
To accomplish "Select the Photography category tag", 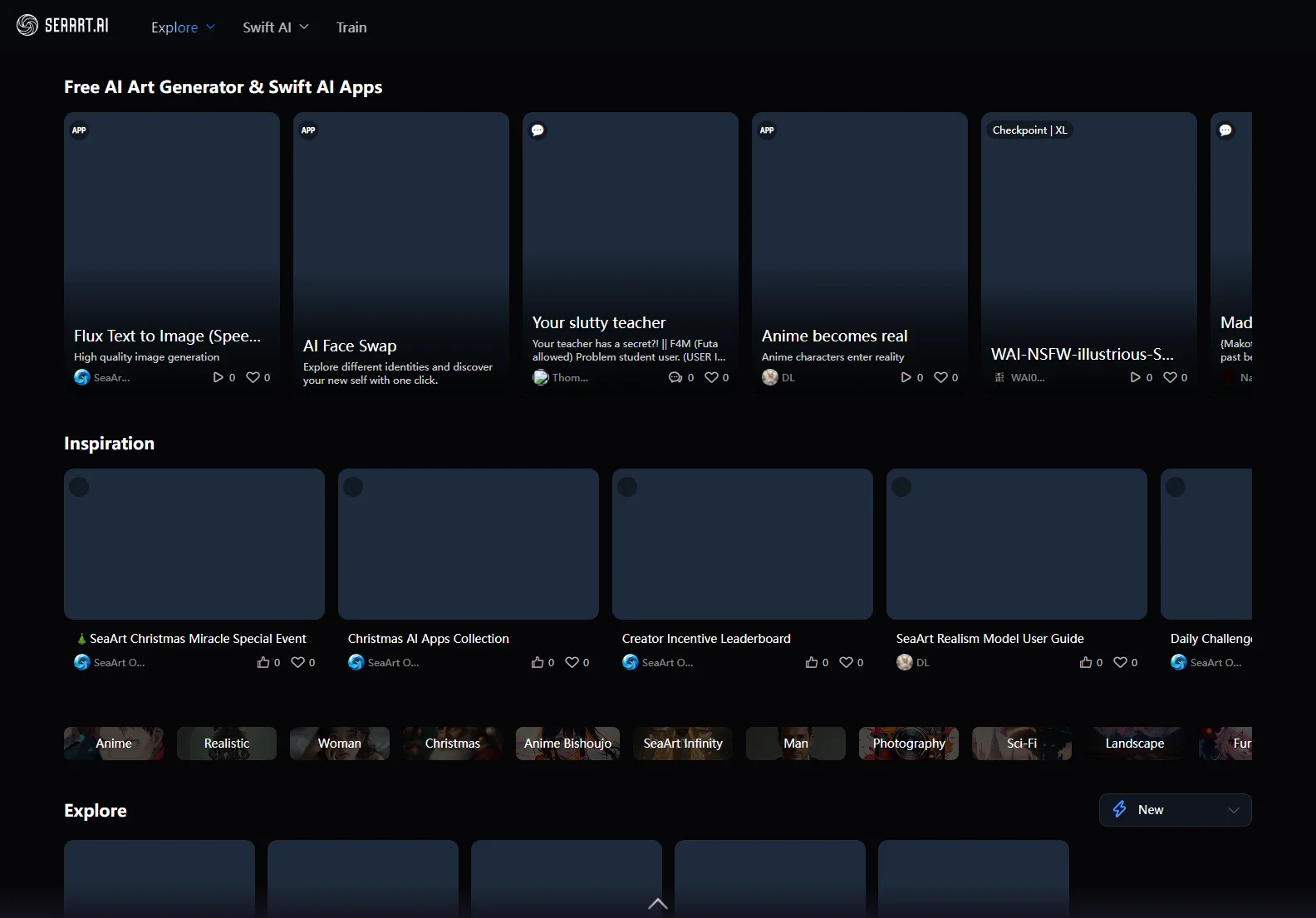I will click(x=909, y=744).
